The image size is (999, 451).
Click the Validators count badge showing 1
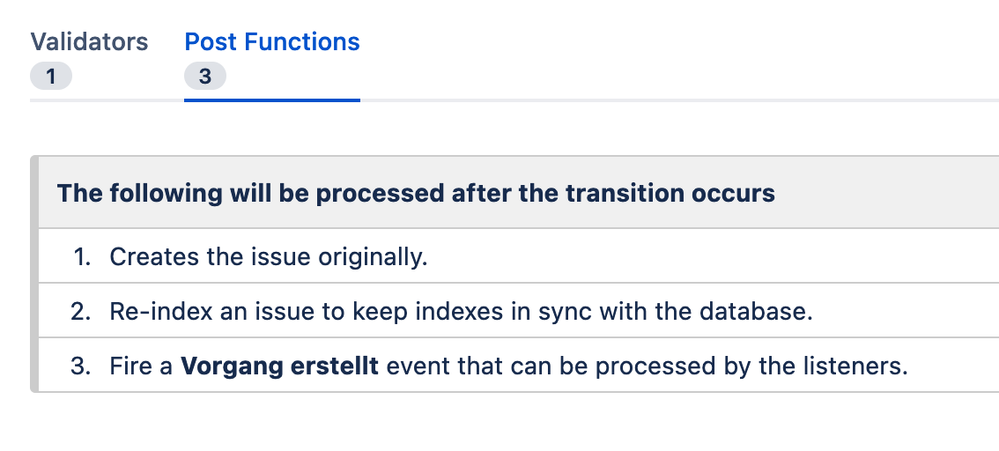51,76
